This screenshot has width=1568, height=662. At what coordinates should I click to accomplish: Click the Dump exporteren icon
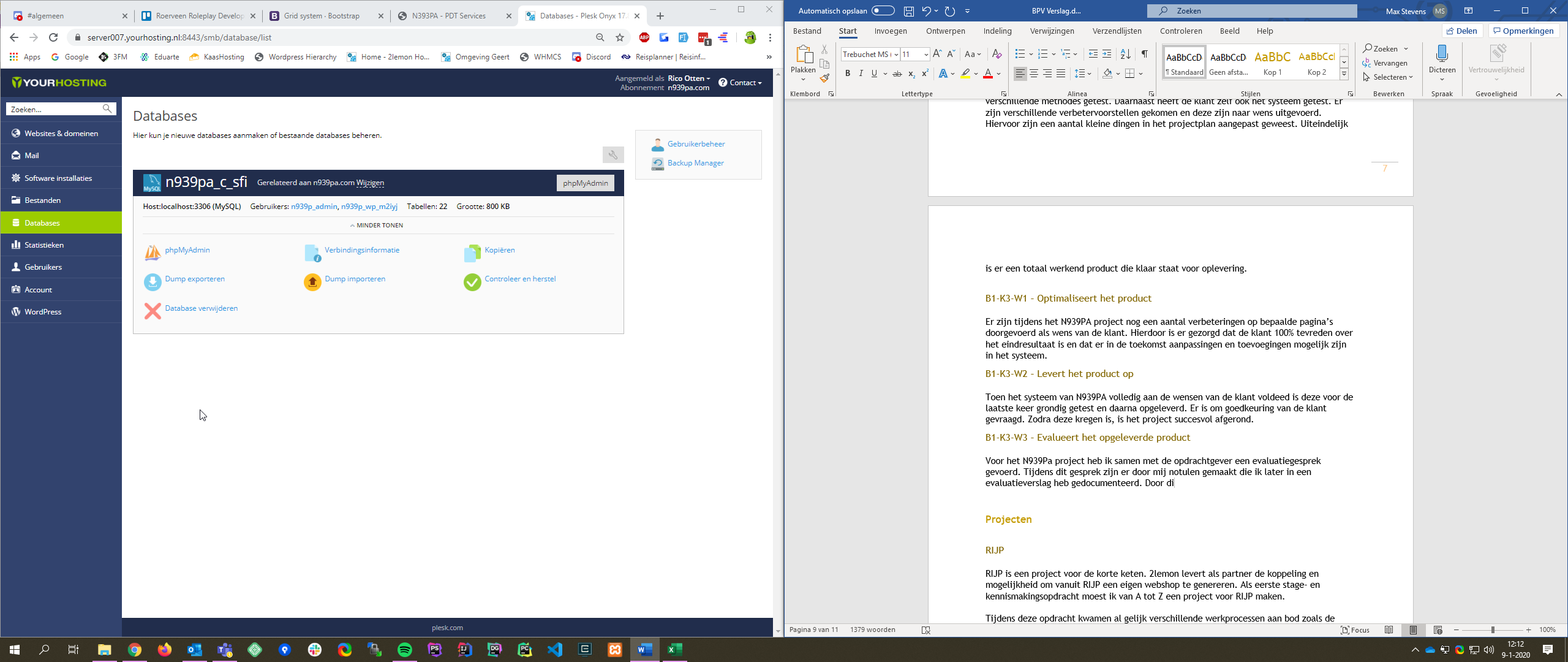[x=153, y=282]
